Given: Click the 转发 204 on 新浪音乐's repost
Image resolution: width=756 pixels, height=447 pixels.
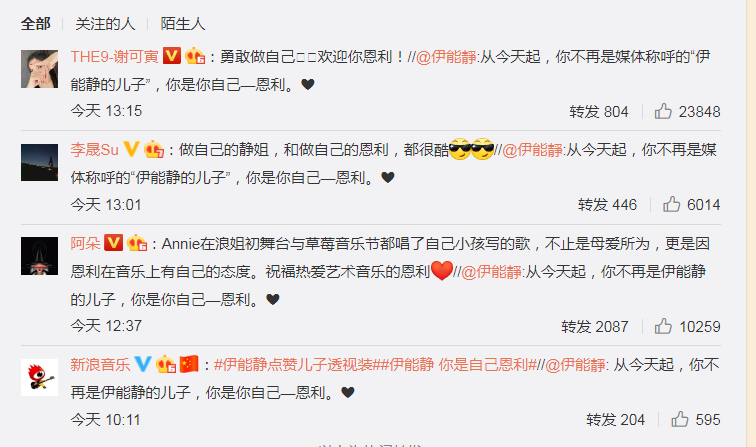Looking at the screenshot, I should [616, 420].
